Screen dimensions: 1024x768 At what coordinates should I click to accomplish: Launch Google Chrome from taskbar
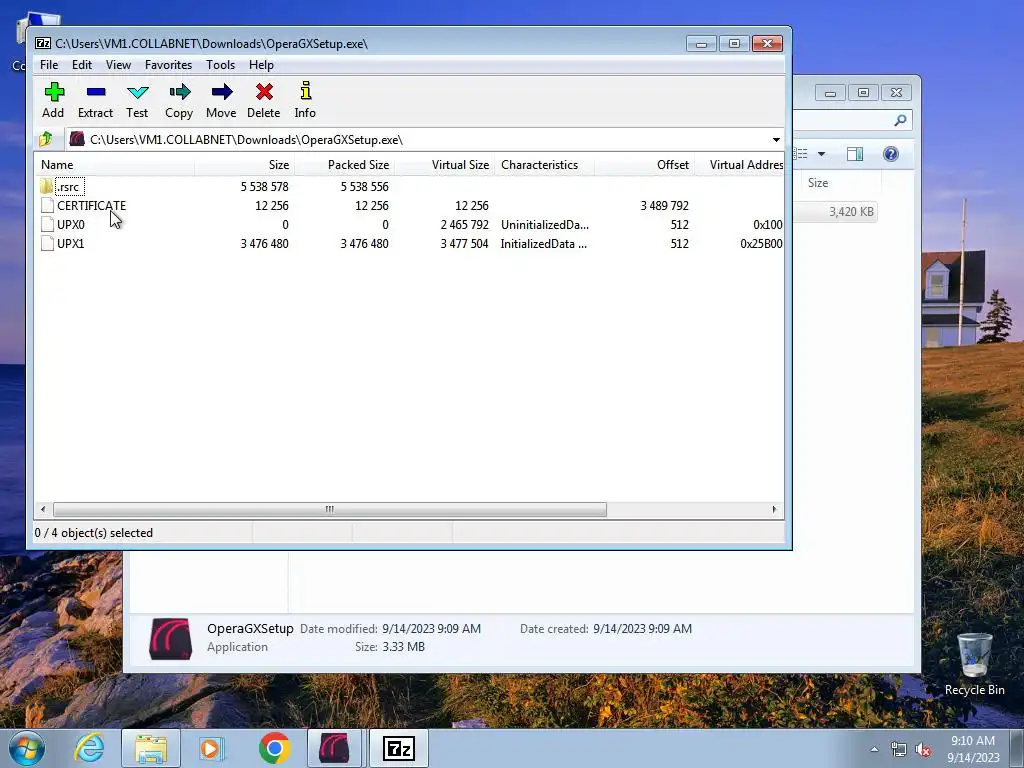point(274,748)
